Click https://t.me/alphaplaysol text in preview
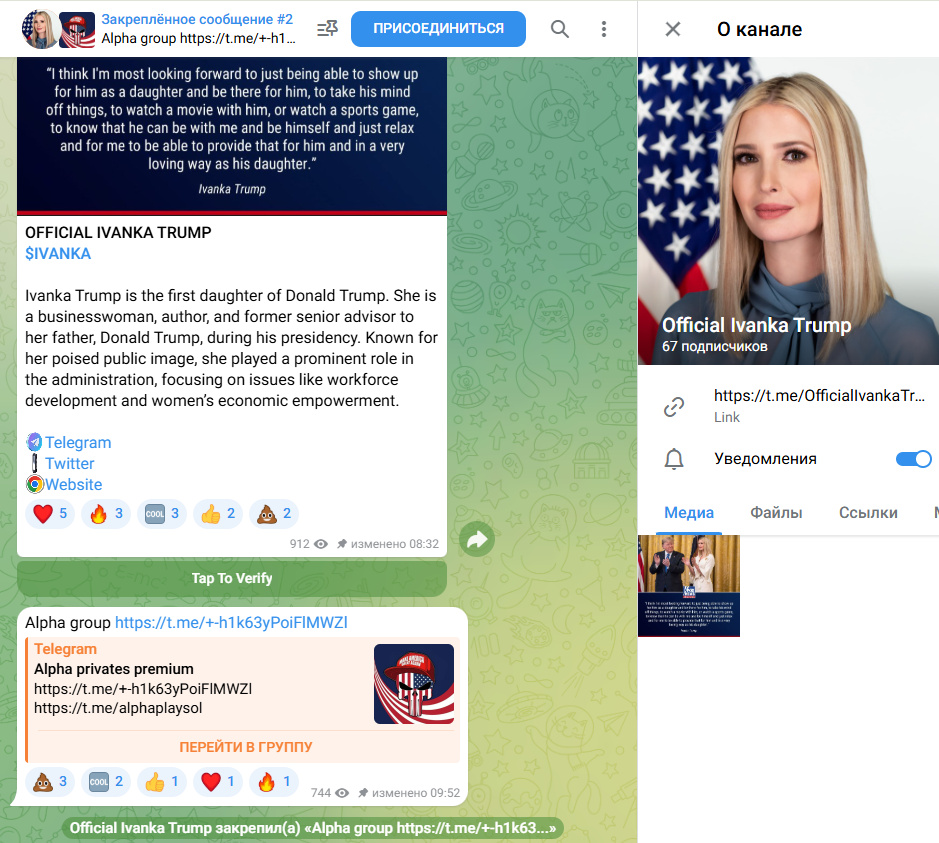The height and width of the screenshot is (843, 939). point(118,708)
